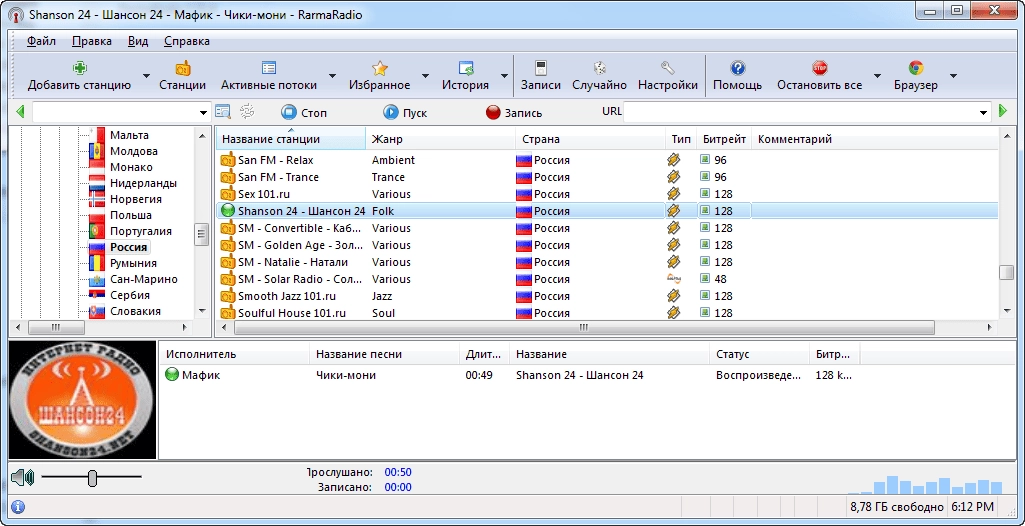This screenshot has height=526, width=1025.
Task: Open Избранное favorites
Action: click(379, 76)
